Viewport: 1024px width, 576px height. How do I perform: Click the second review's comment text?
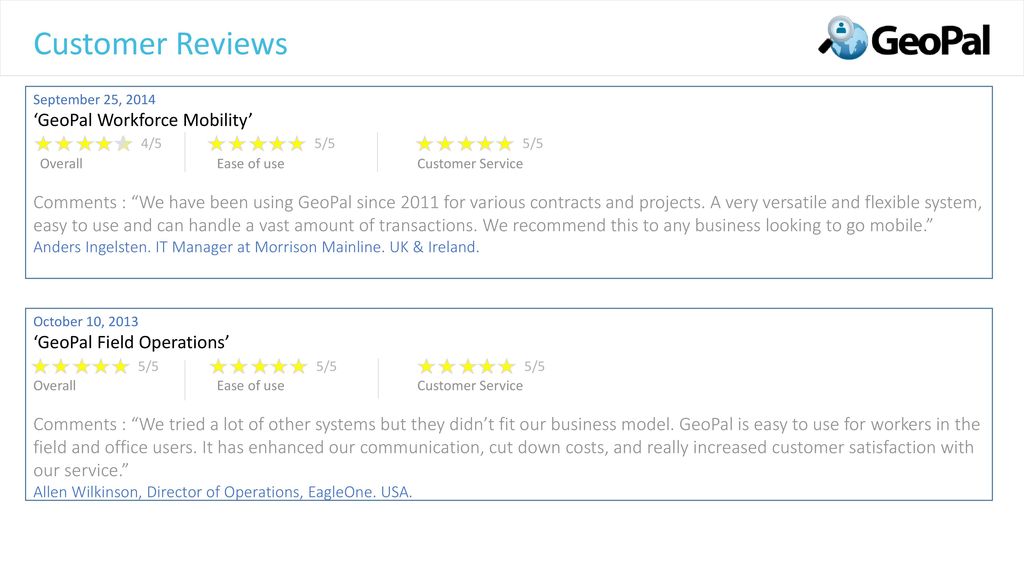click(507, 447)
